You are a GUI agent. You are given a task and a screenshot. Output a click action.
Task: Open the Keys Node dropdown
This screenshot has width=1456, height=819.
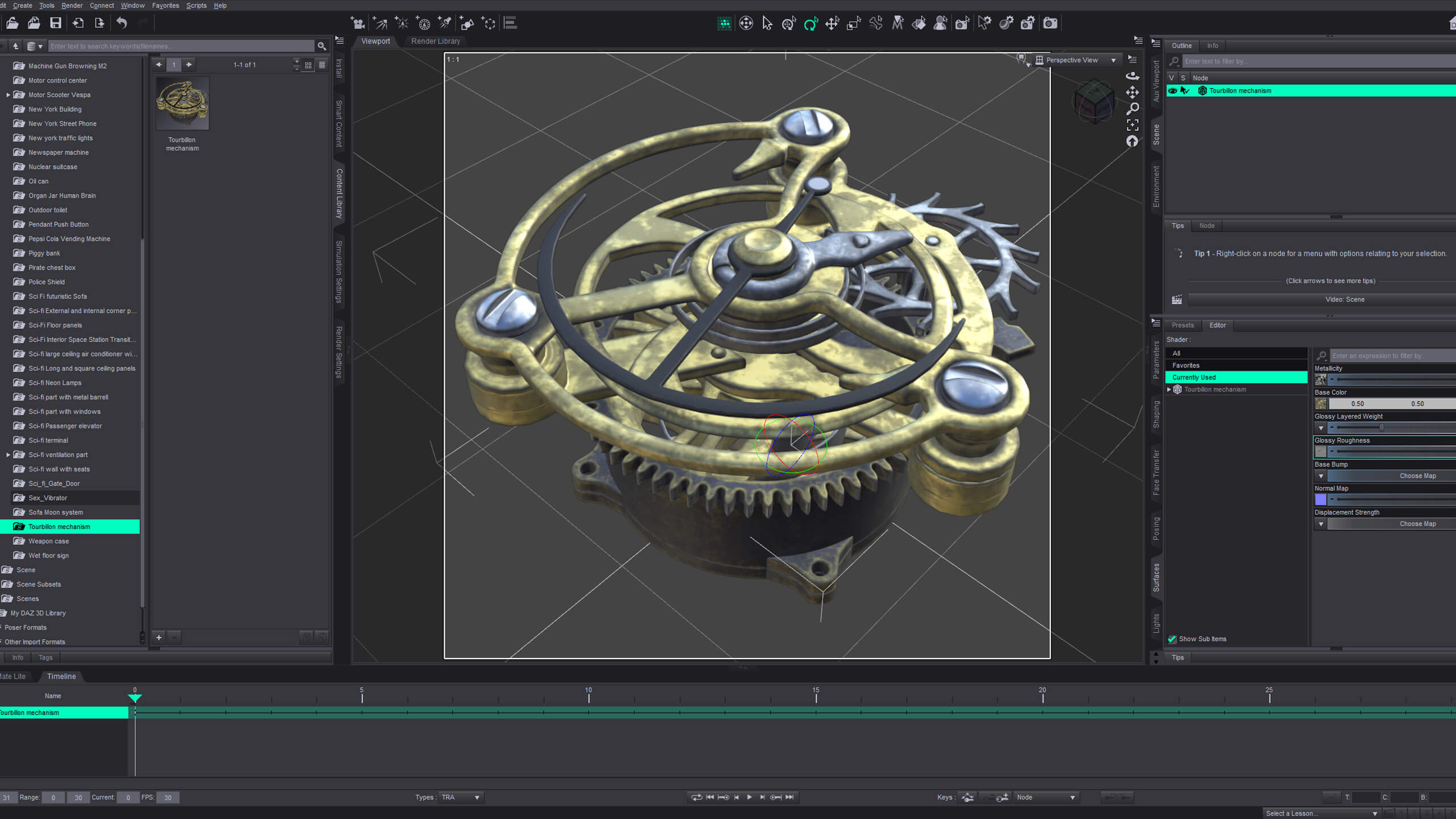pyautogui.click(x=1046, y=797)
